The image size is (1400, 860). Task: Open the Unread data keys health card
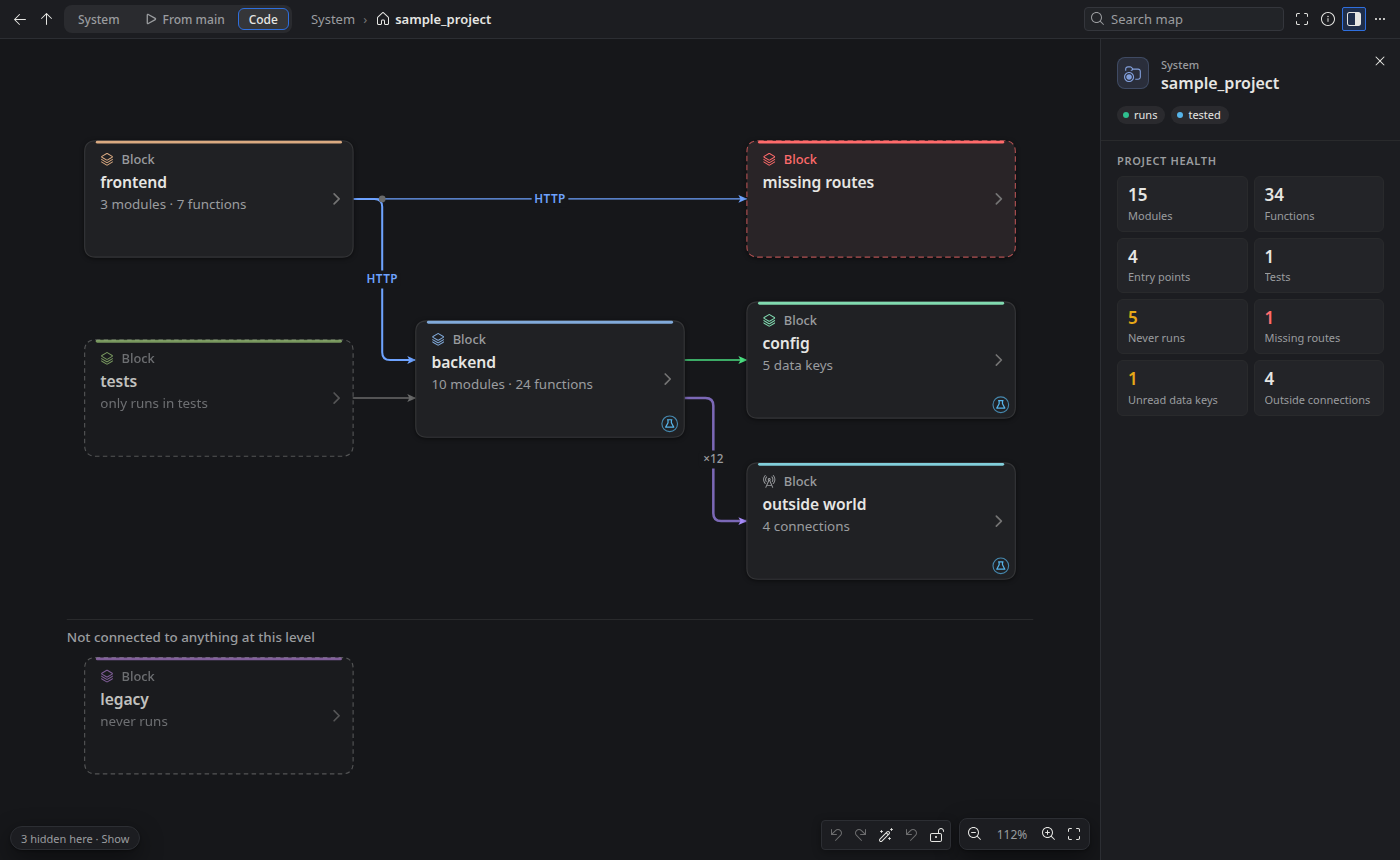1182,388
